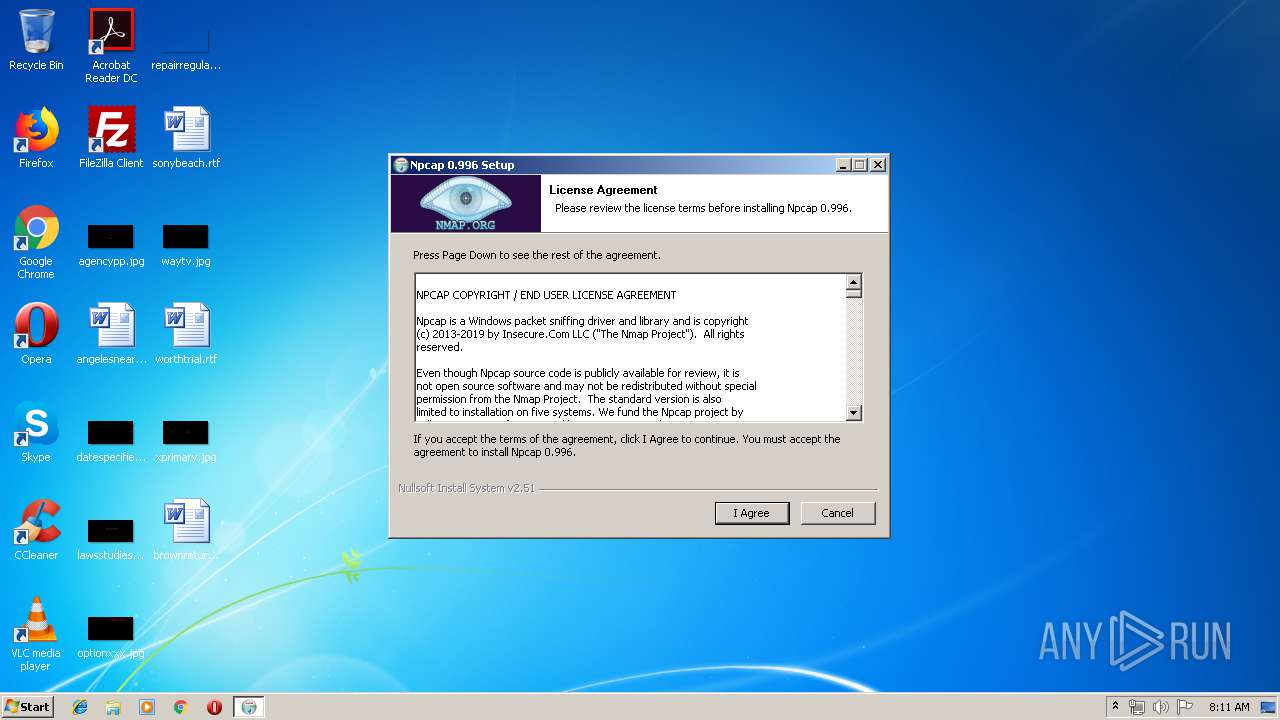Click the Npcap 0.996 Setup title bar icon

(401, 165)
